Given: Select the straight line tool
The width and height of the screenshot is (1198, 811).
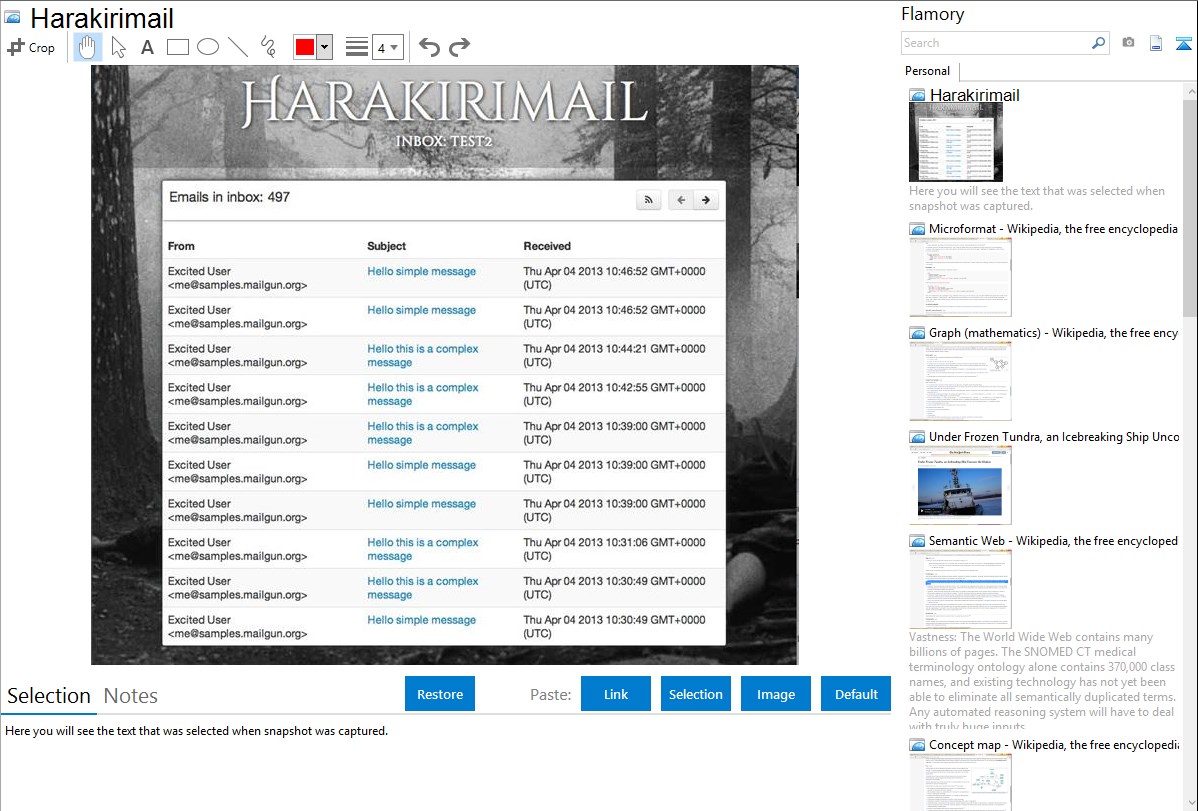Looking at the screenshot, I should (x=237, y=47).
